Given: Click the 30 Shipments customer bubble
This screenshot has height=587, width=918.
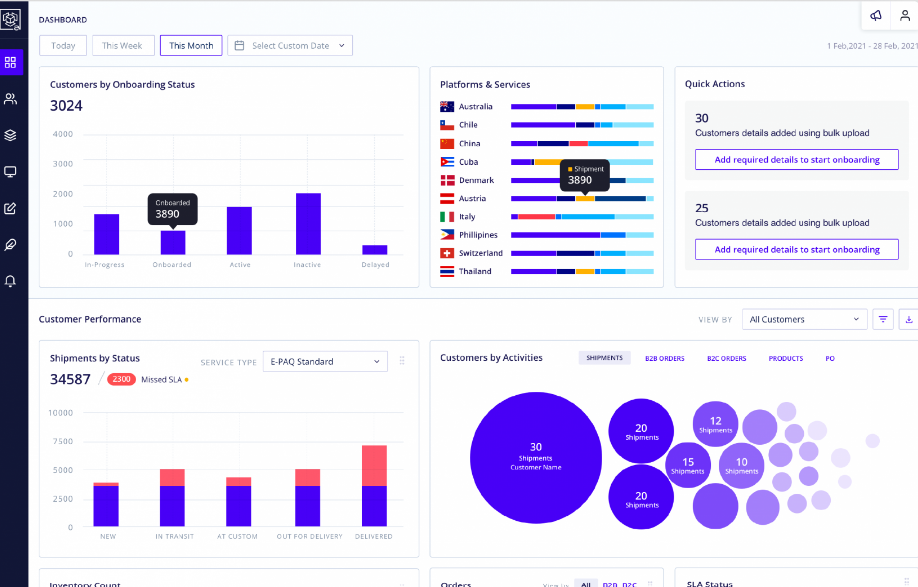Looking at the screenshot, I should [536, 457].
